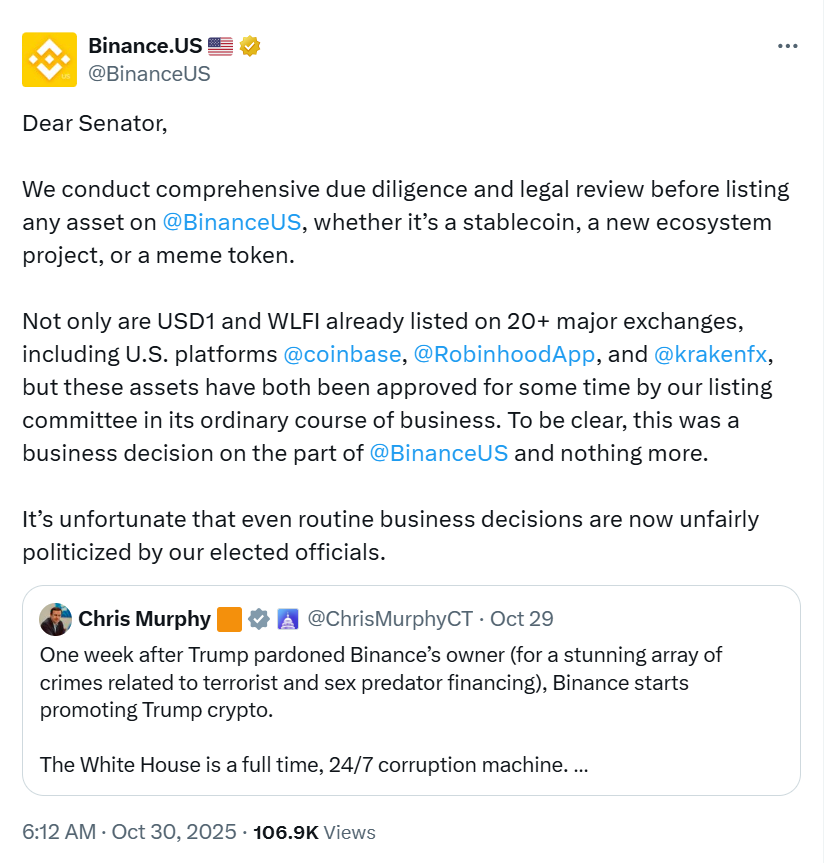Click the 6:12 AM Oct 30 timestamp
828x863 pixels.
[120, 832]
